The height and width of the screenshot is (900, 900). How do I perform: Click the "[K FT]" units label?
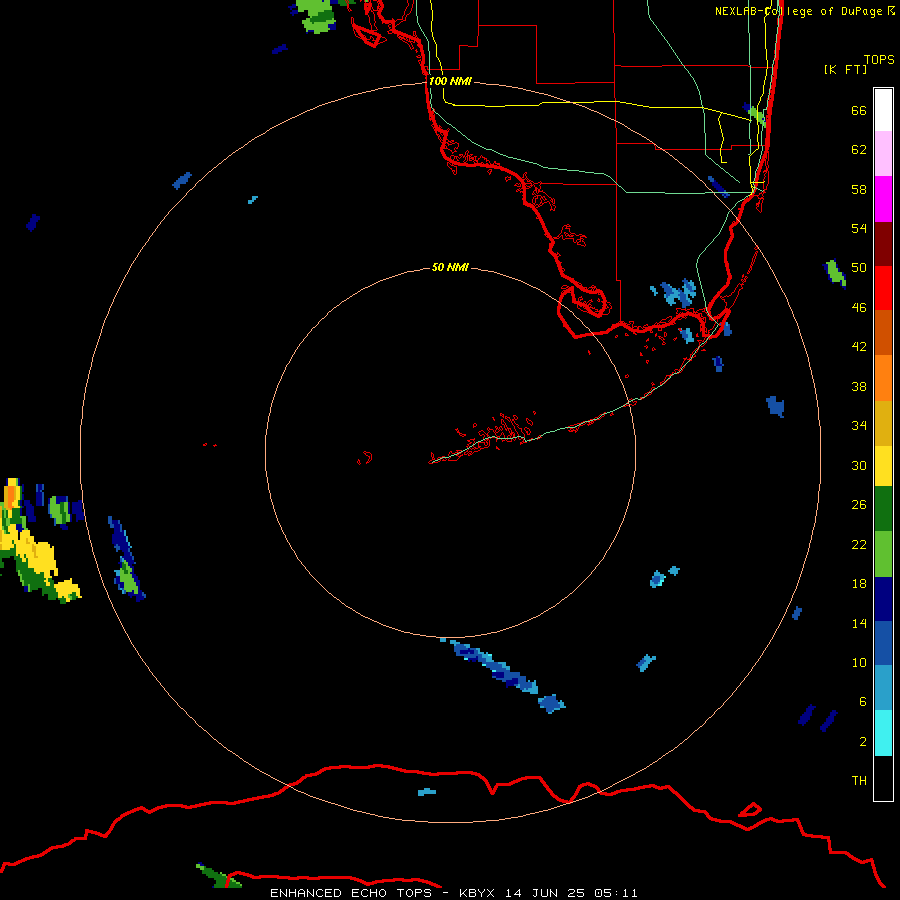click(845, 69)
